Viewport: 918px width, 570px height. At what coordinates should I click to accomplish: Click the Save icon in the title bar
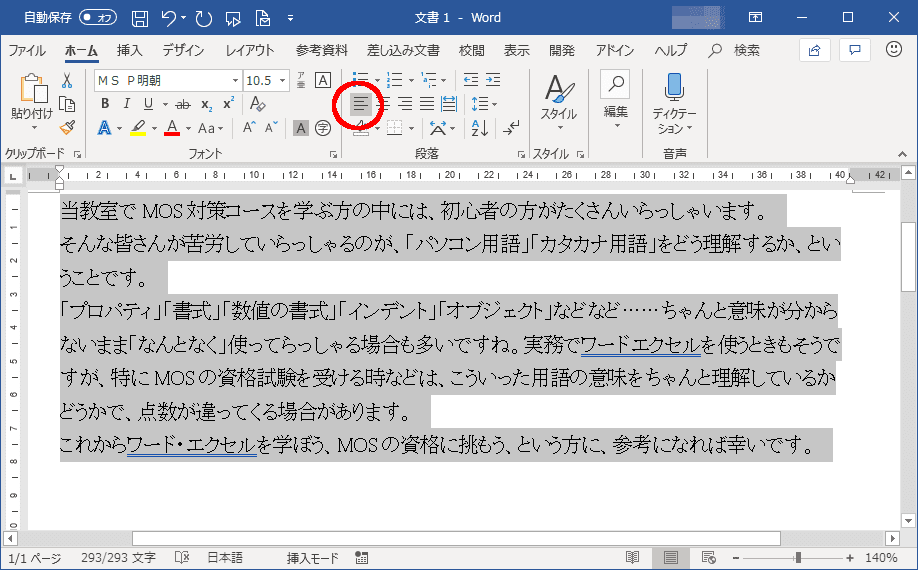point(139,18)
